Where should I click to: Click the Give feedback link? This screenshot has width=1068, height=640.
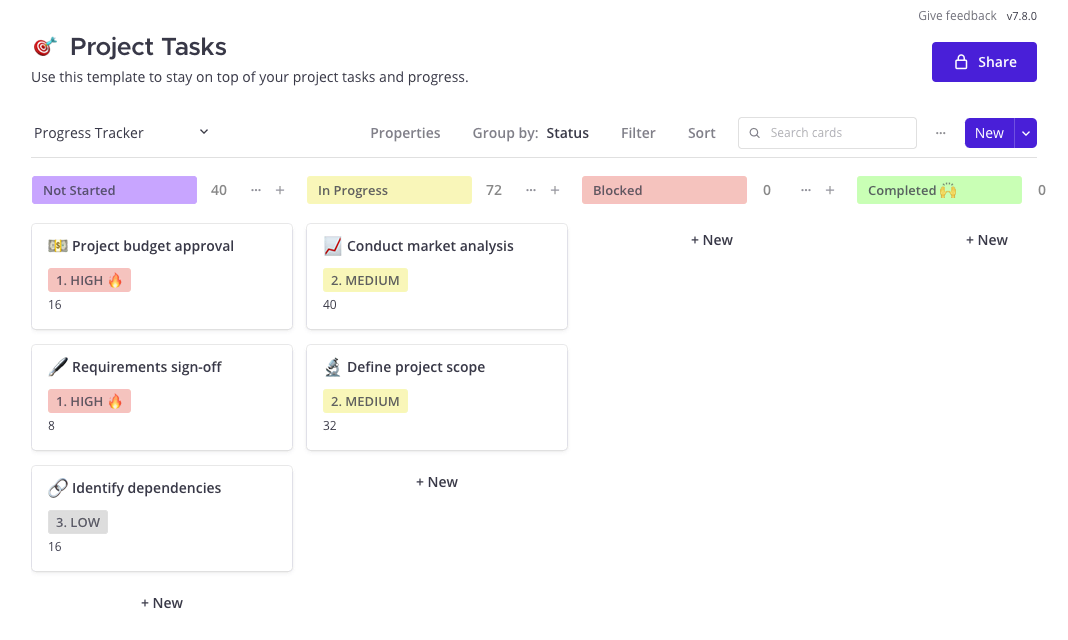957,16
